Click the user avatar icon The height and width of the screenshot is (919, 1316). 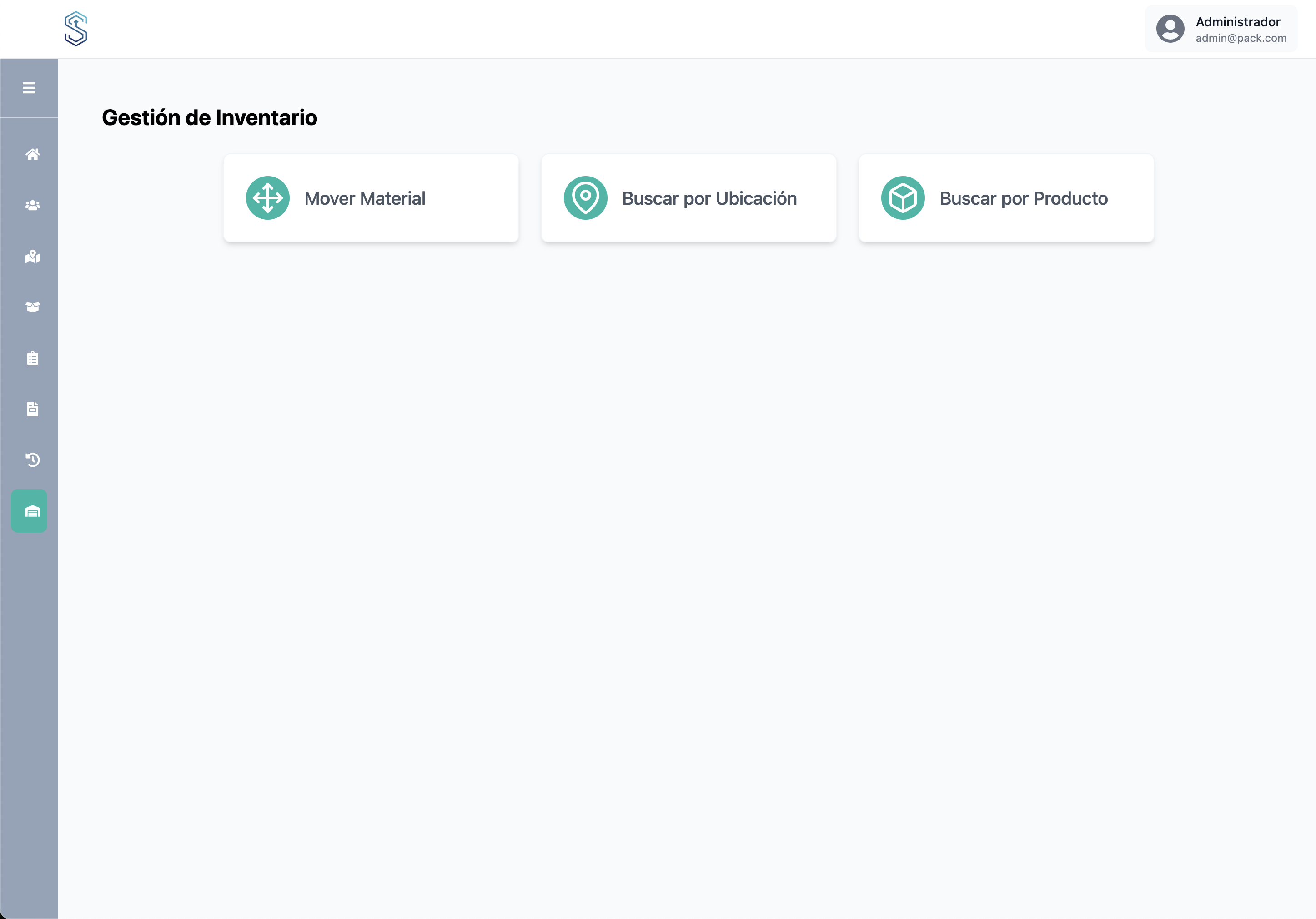[1170, 29]
